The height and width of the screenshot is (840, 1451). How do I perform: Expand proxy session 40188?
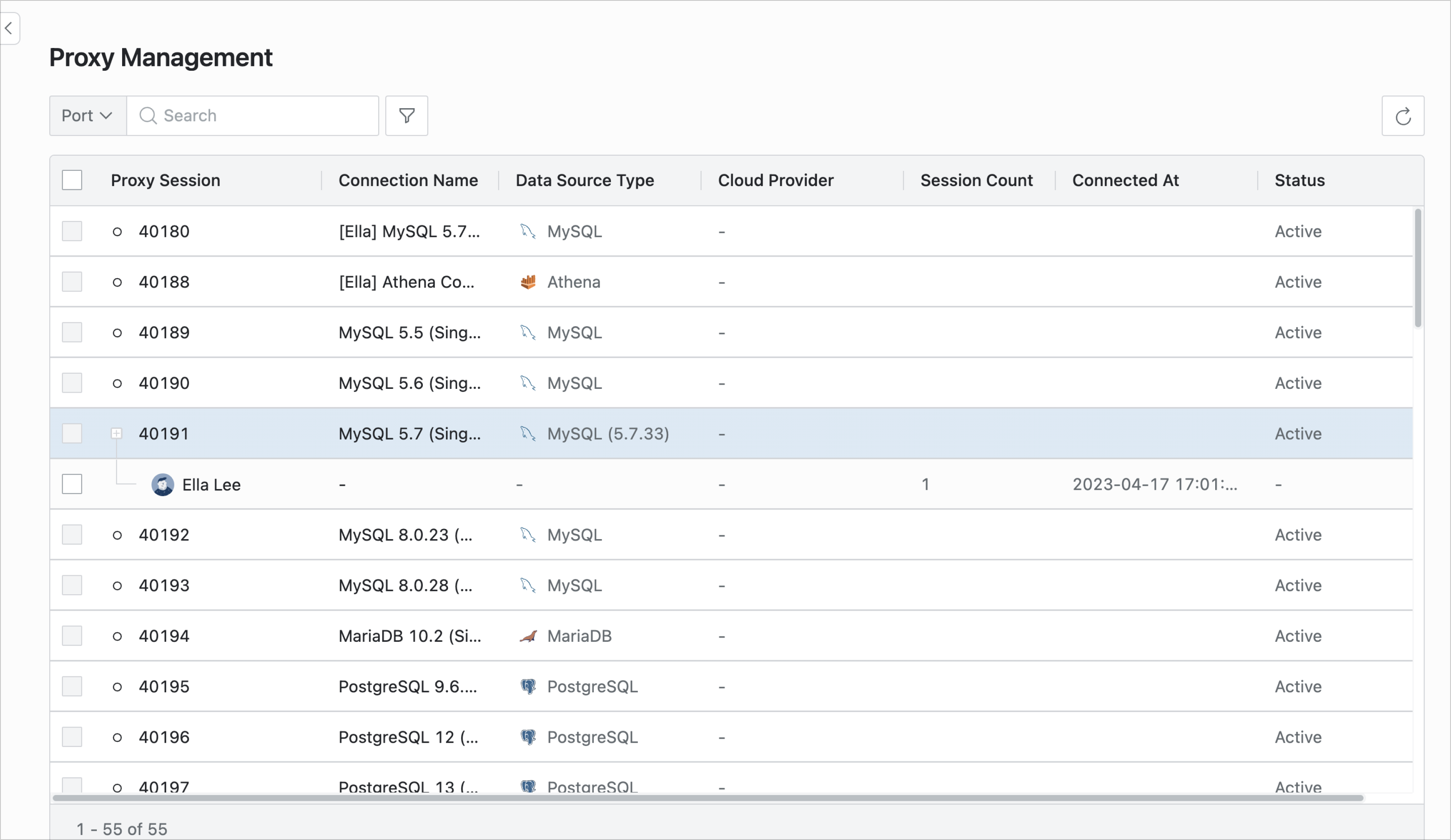click(x=117, y=282)
